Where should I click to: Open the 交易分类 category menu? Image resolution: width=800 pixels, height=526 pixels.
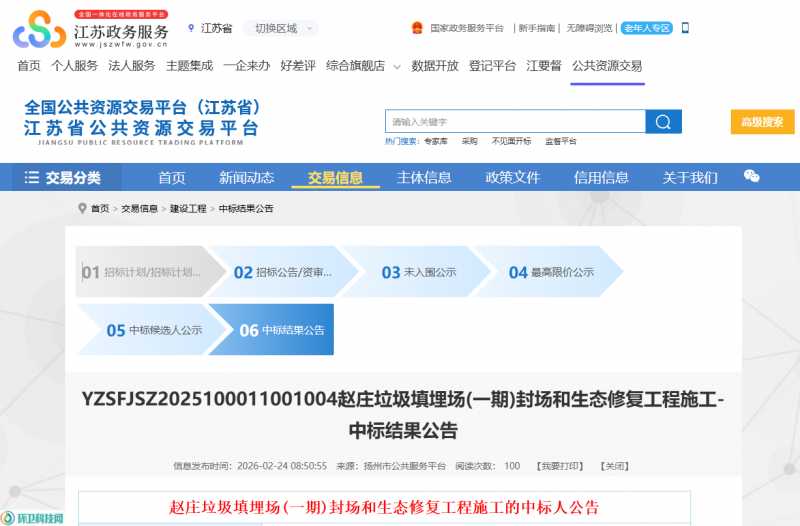click(x=72, y=178)
